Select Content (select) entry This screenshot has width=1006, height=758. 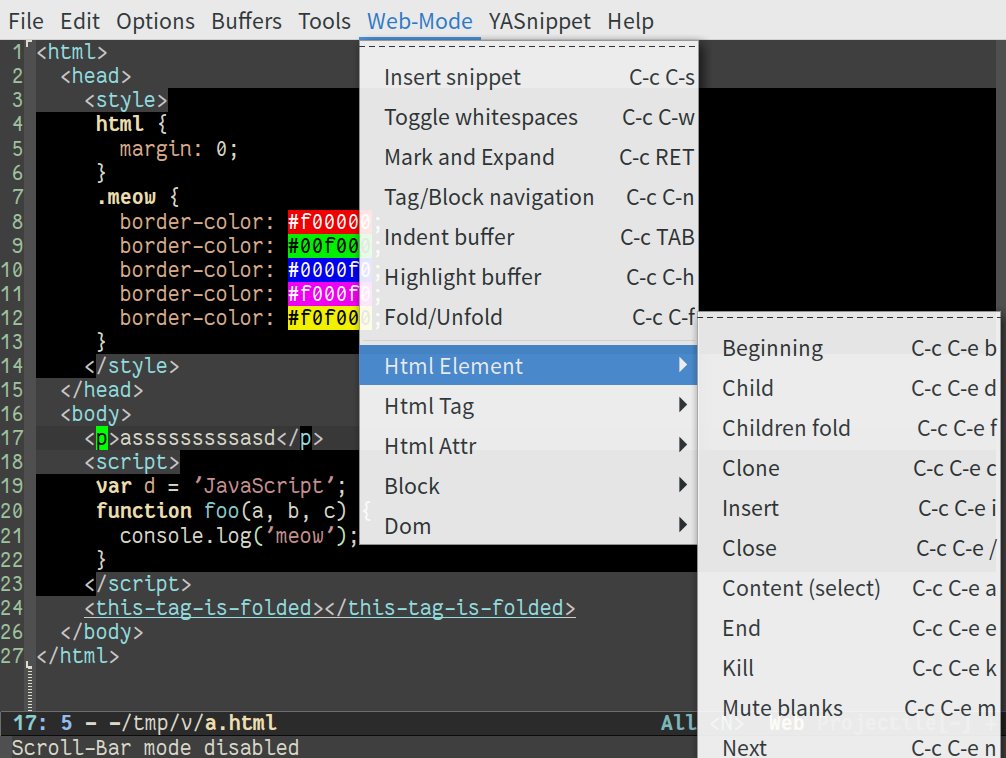click(849, 588)
